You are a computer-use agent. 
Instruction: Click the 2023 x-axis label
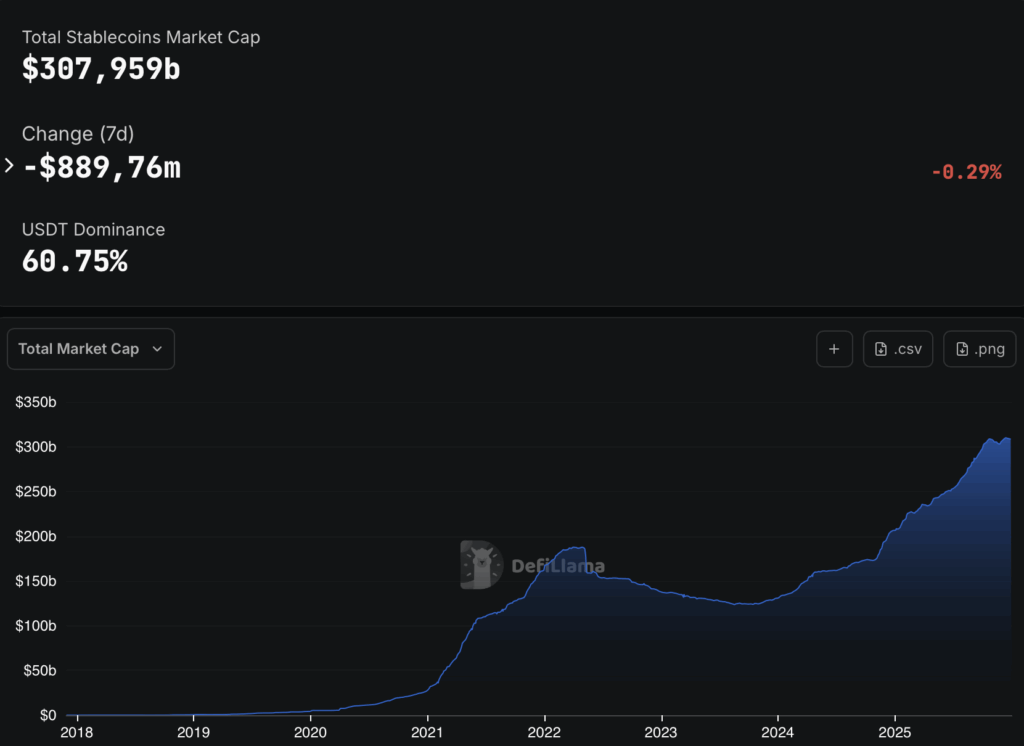click(x=661, y=733)
